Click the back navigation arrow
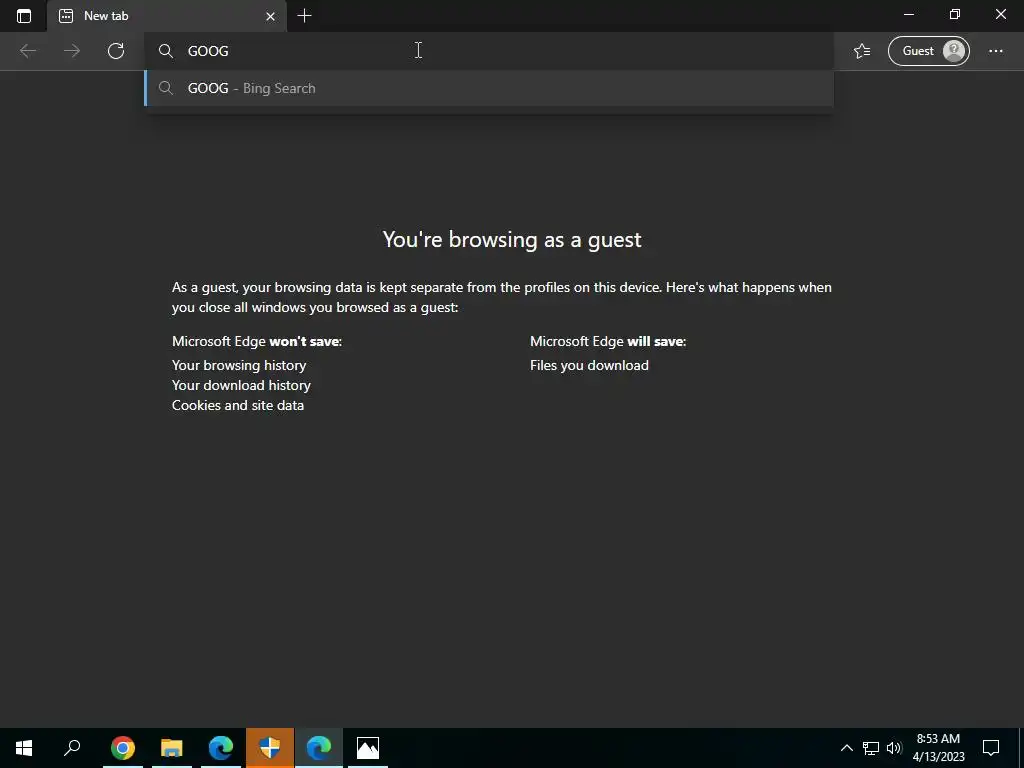The height and width of the screenshot is (768, 1024). 27,51
